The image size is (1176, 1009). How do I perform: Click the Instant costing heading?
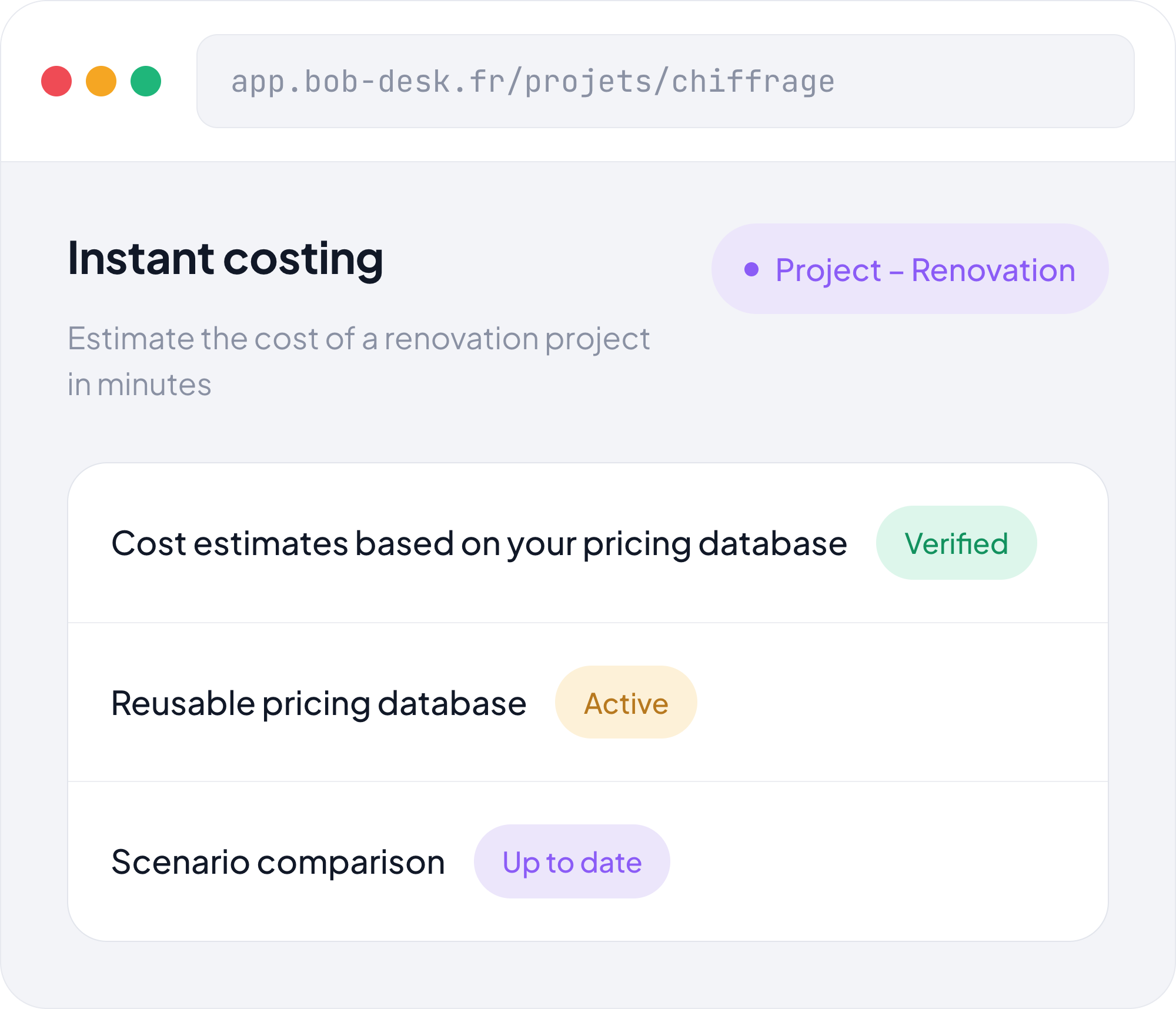click(x=225, y=259)
